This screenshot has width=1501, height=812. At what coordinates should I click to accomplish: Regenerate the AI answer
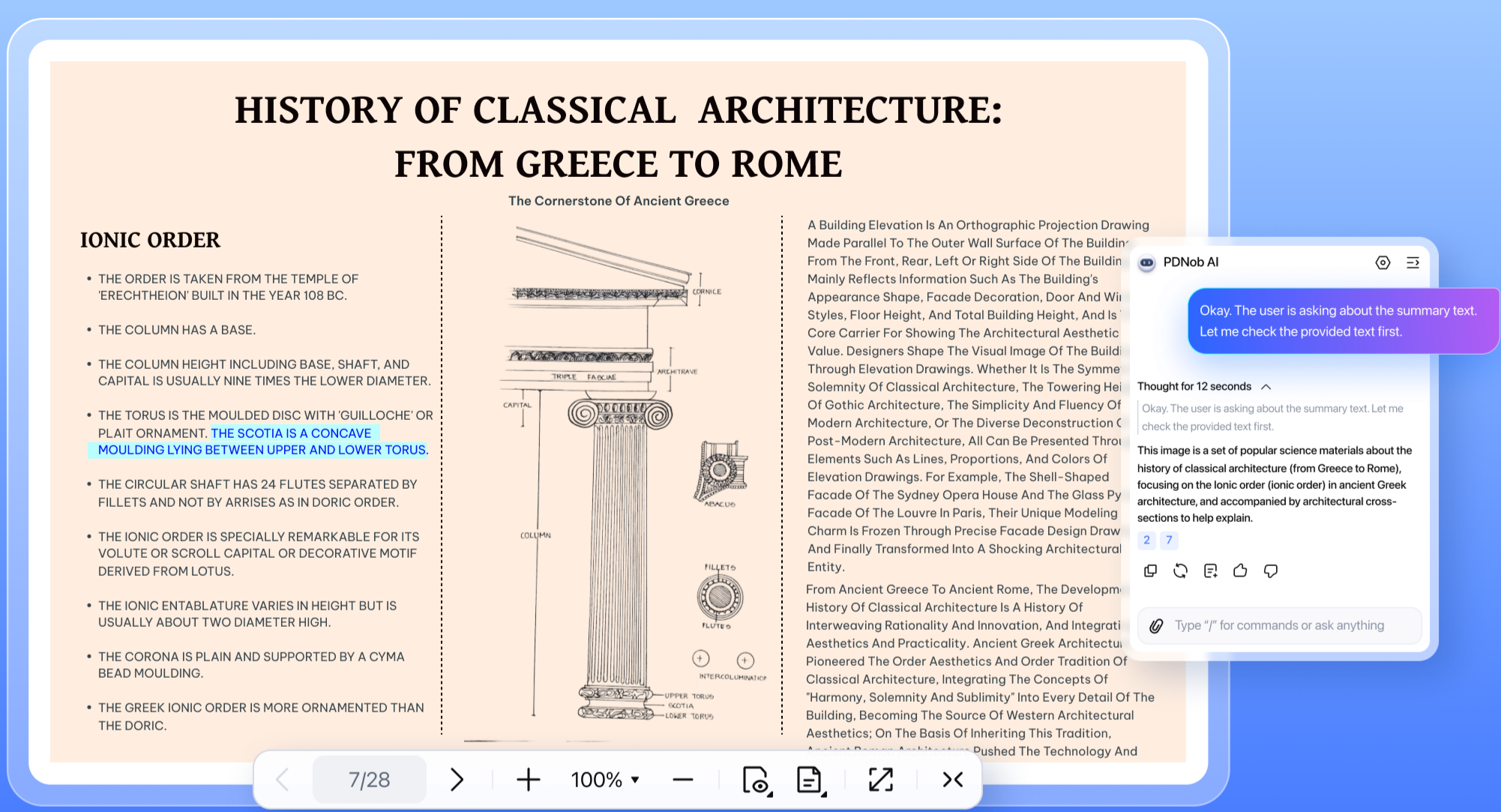pyautogui.click(x=1180, y=571)
